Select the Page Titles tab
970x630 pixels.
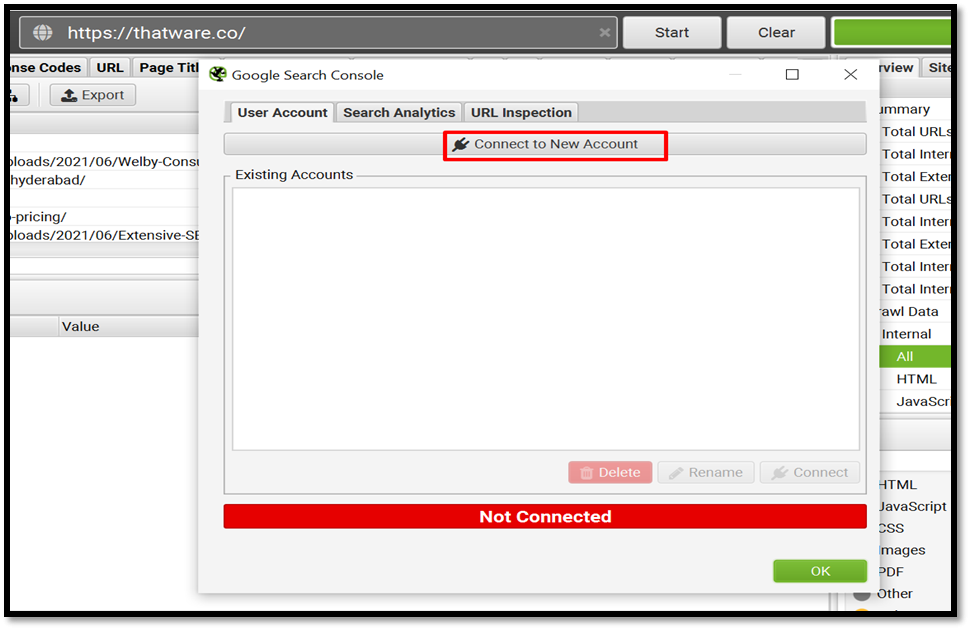point(167,67)
